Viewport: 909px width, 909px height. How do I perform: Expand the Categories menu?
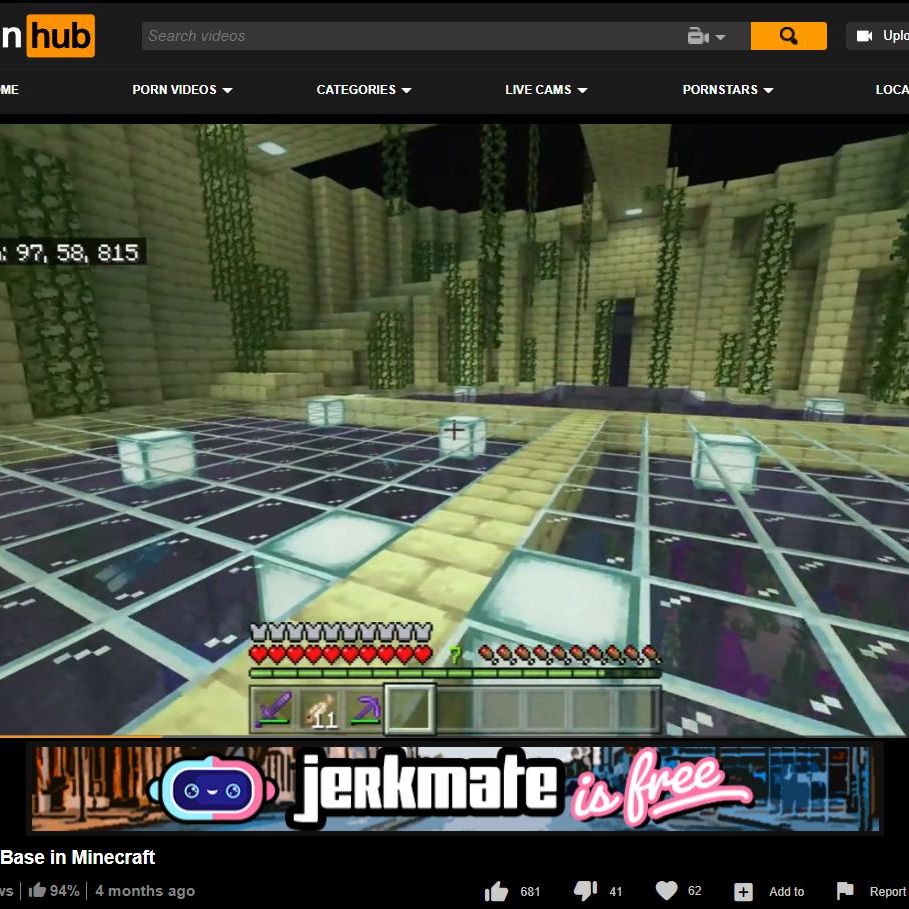point(363,89)
